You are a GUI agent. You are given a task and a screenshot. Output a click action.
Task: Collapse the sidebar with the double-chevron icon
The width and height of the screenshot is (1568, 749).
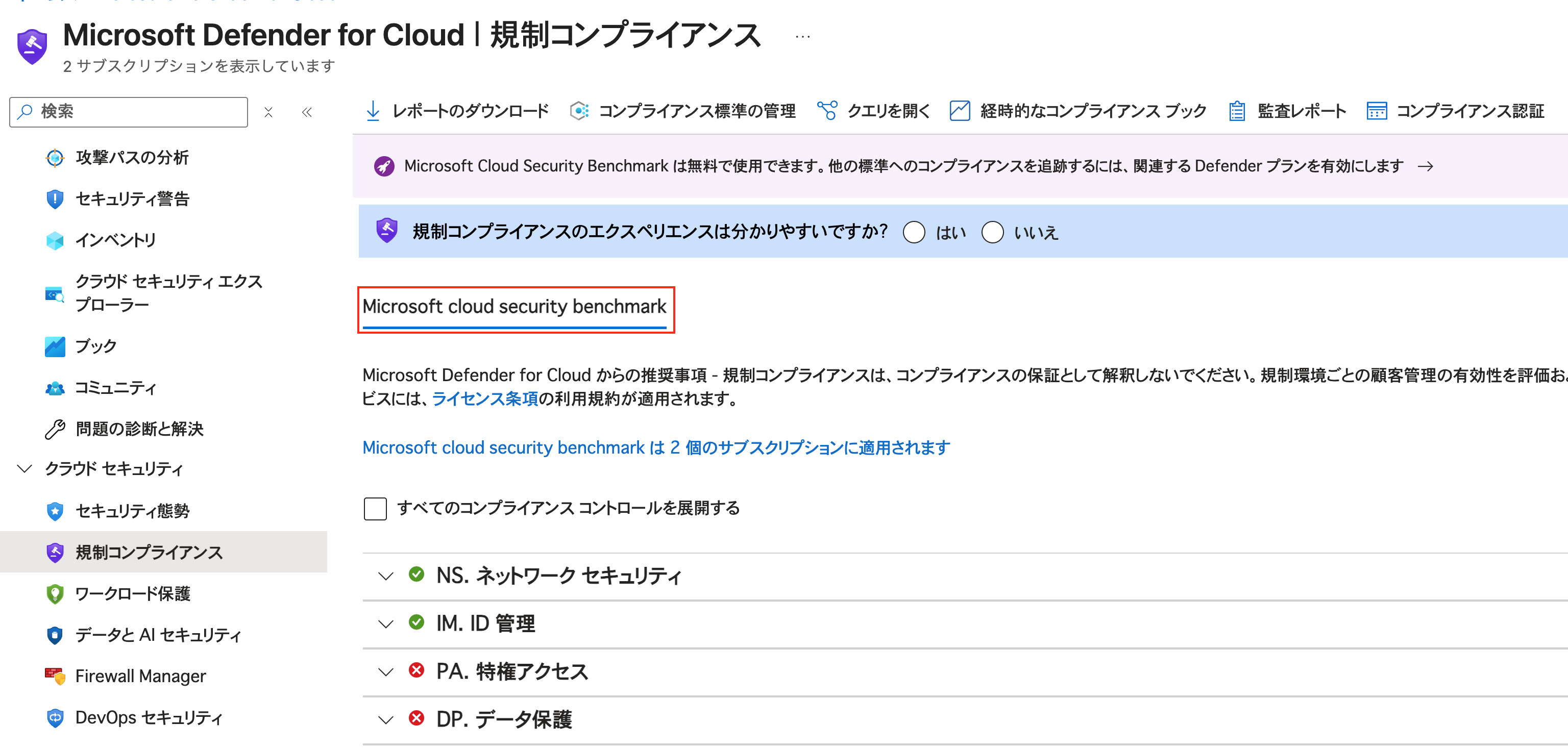(307, 112)
